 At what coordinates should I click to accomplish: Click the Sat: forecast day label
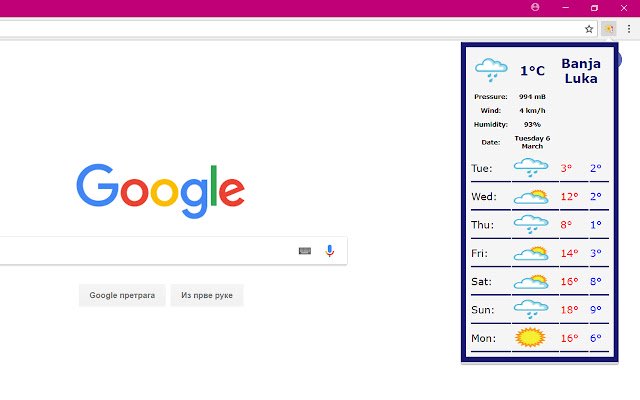(x=482, y=282)
